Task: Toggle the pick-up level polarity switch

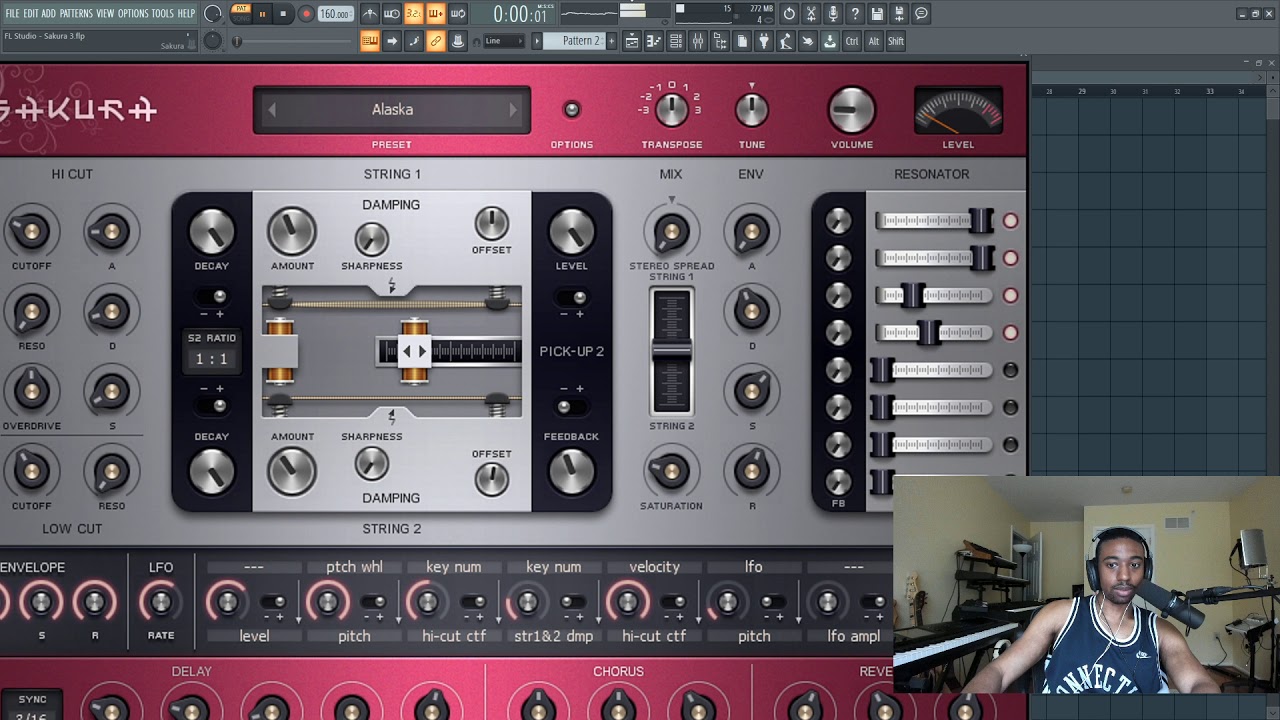Action: click(x=571, y=297)
